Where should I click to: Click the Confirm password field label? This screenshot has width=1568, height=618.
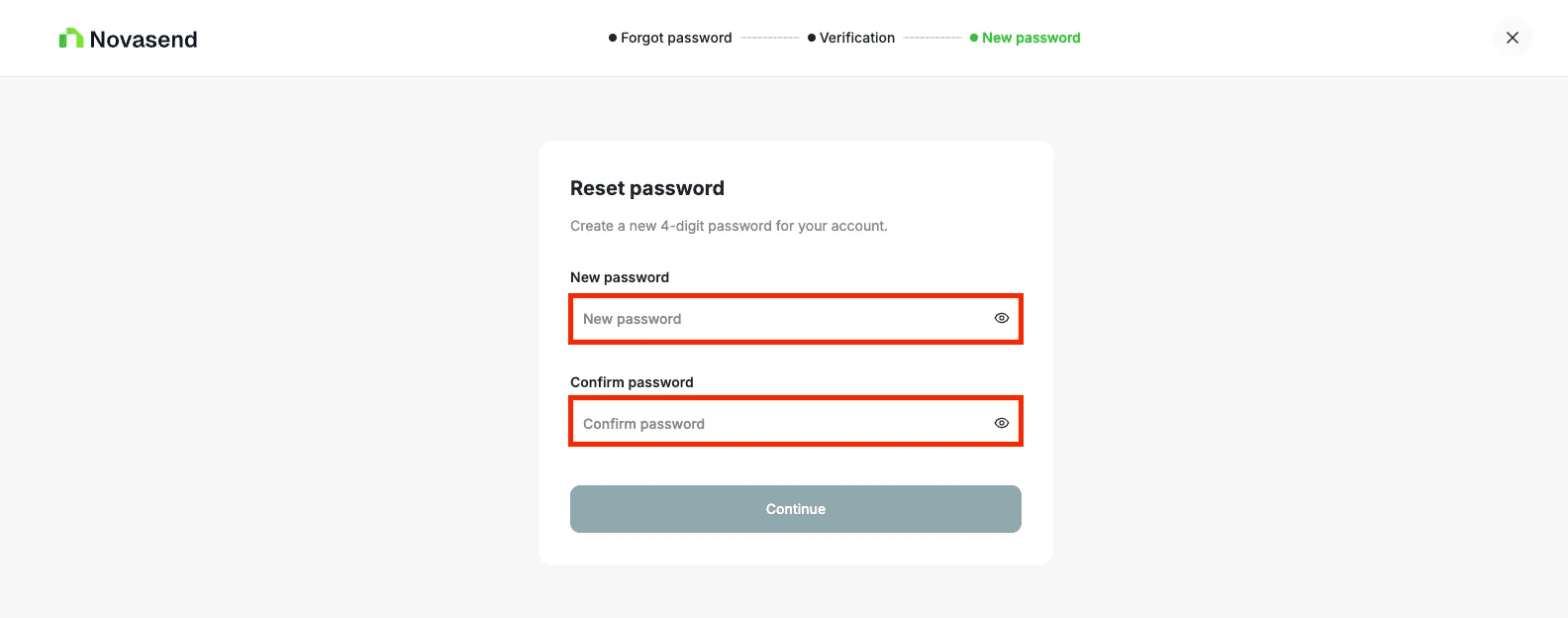632,382
